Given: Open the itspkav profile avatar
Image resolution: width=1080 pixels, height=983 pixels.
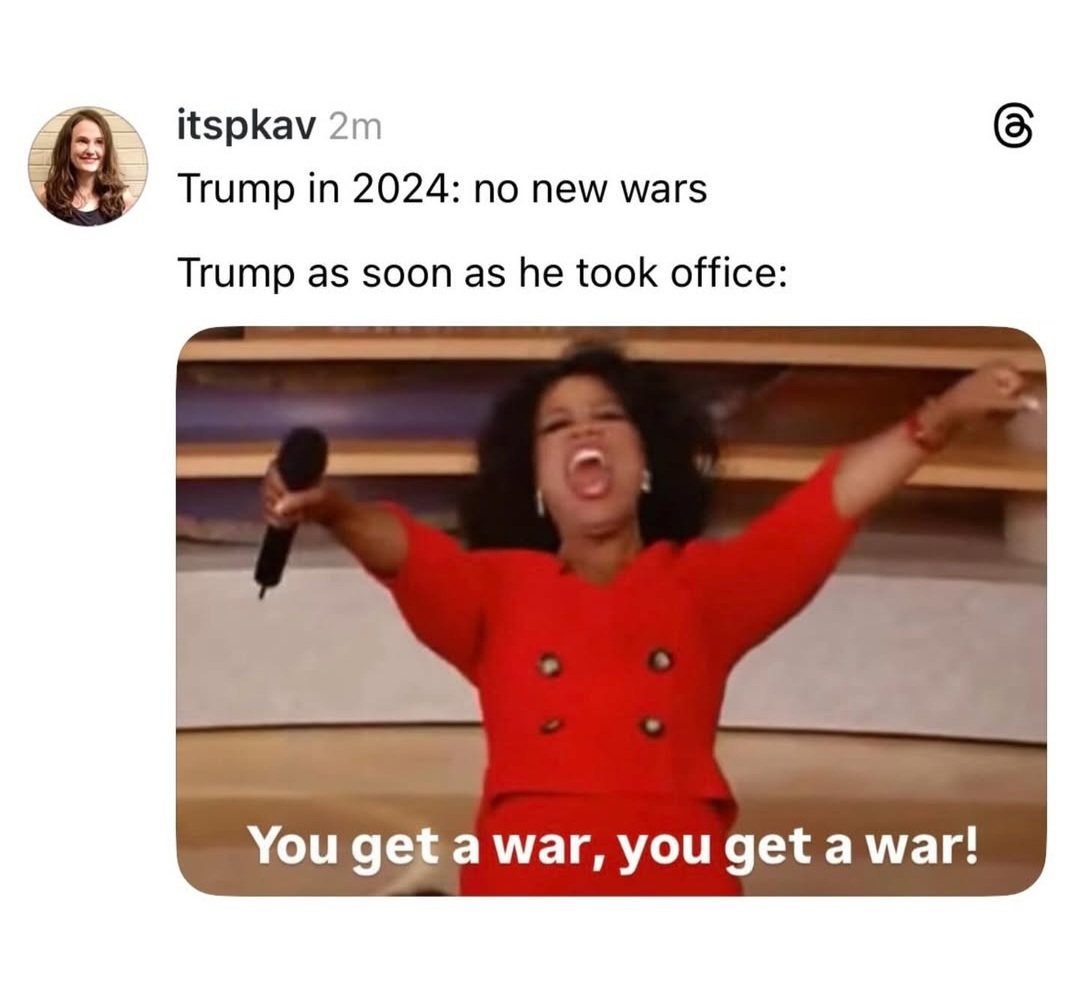Looking at the screenshot, I should click(87, 166).
